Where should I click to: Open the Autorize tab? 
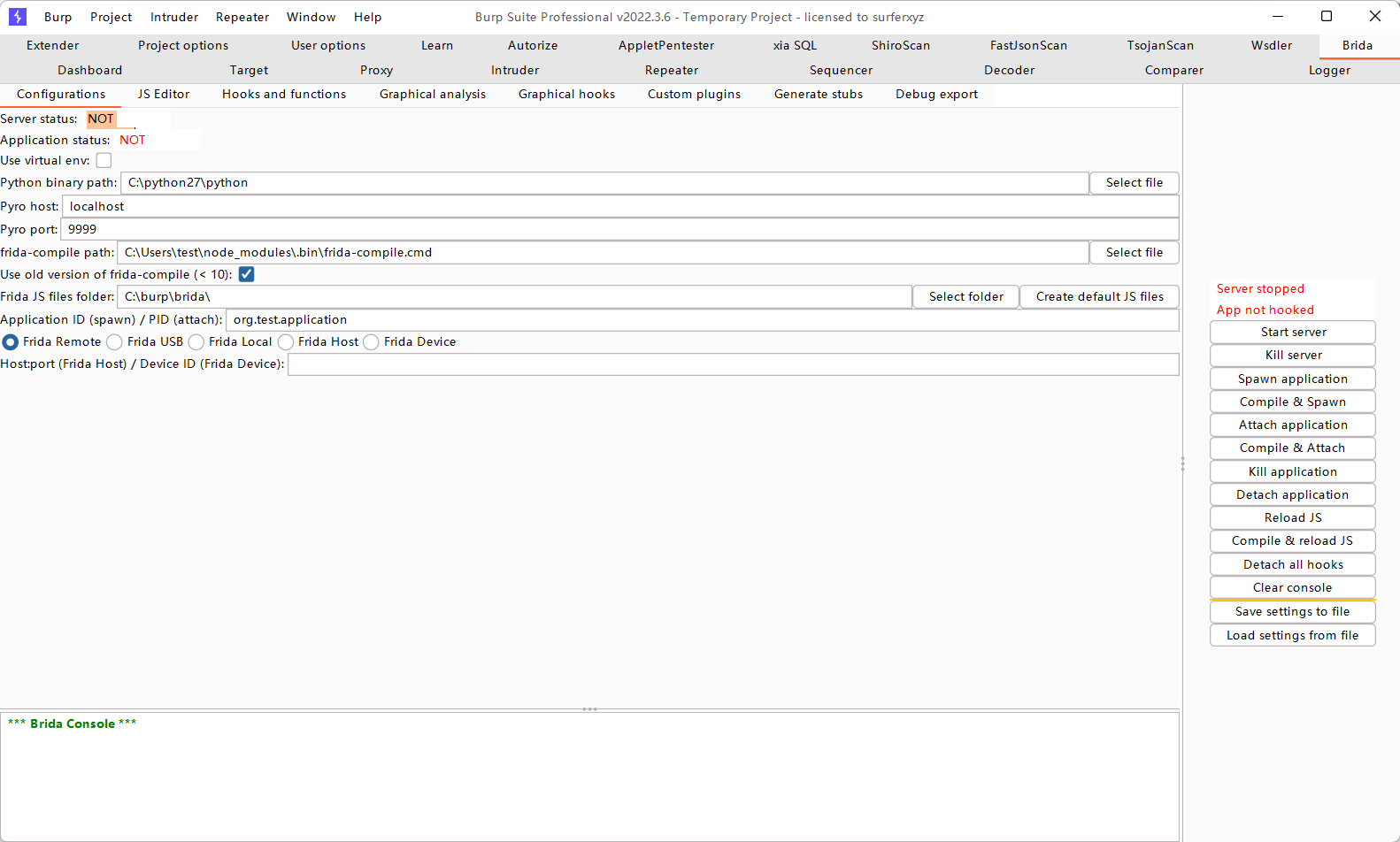click(533, 46)
